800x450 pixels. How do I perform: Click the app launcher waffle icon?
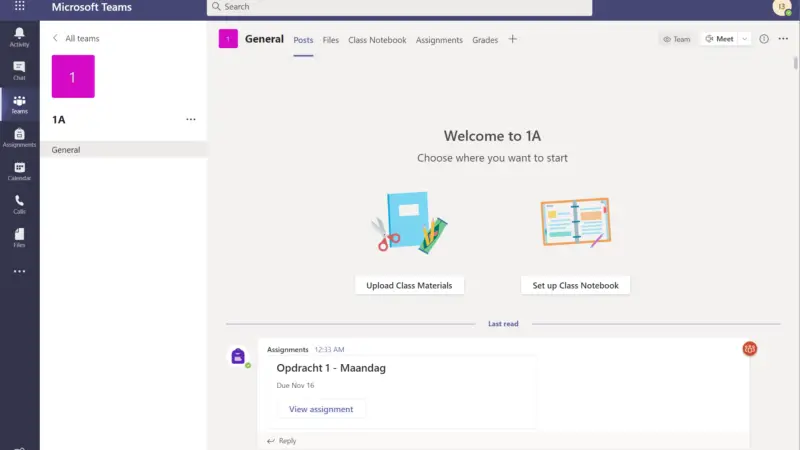click(x=19, y=7)
